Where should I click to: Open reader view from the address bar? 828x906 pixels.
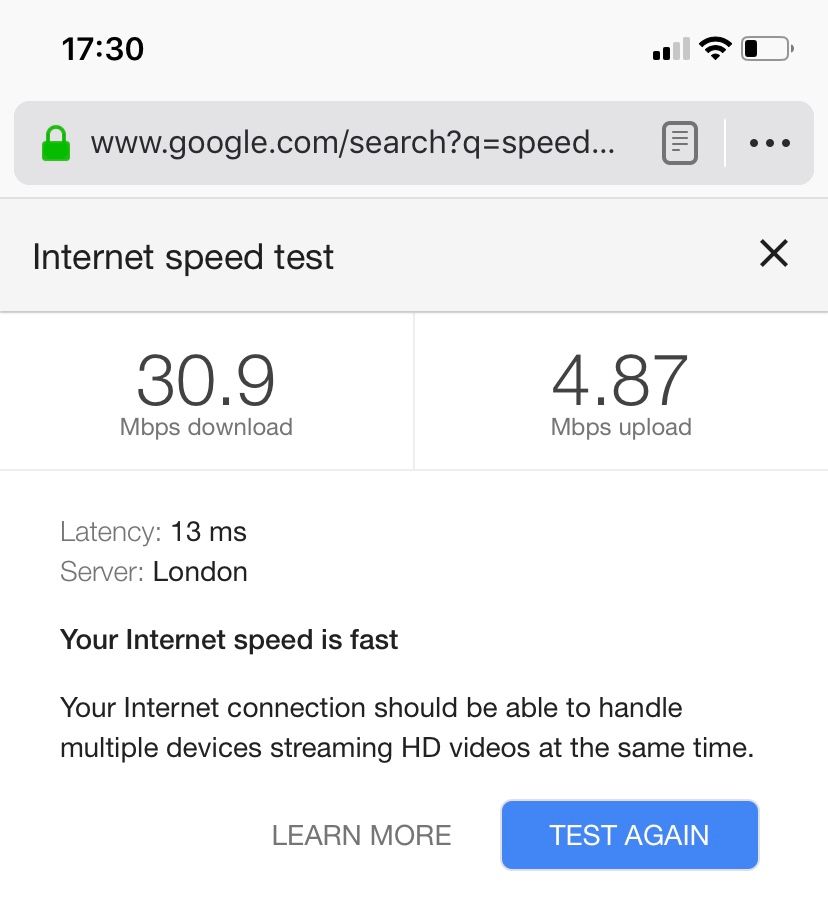(680, 143)
